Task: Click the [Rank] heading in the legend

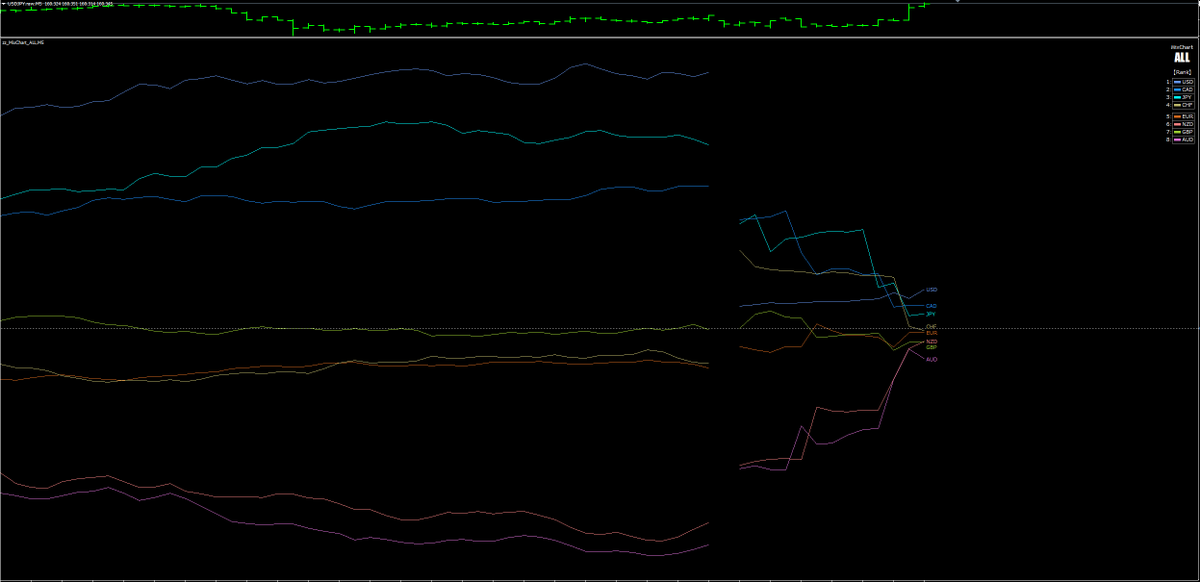Action: 1182,72
